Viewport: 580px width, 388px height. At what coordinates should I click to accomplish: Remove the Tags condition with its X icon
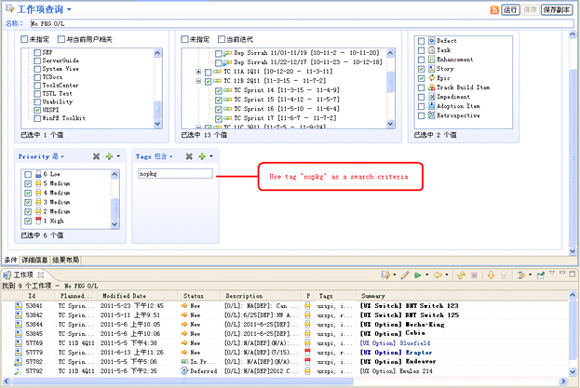(x=189, y=156)
